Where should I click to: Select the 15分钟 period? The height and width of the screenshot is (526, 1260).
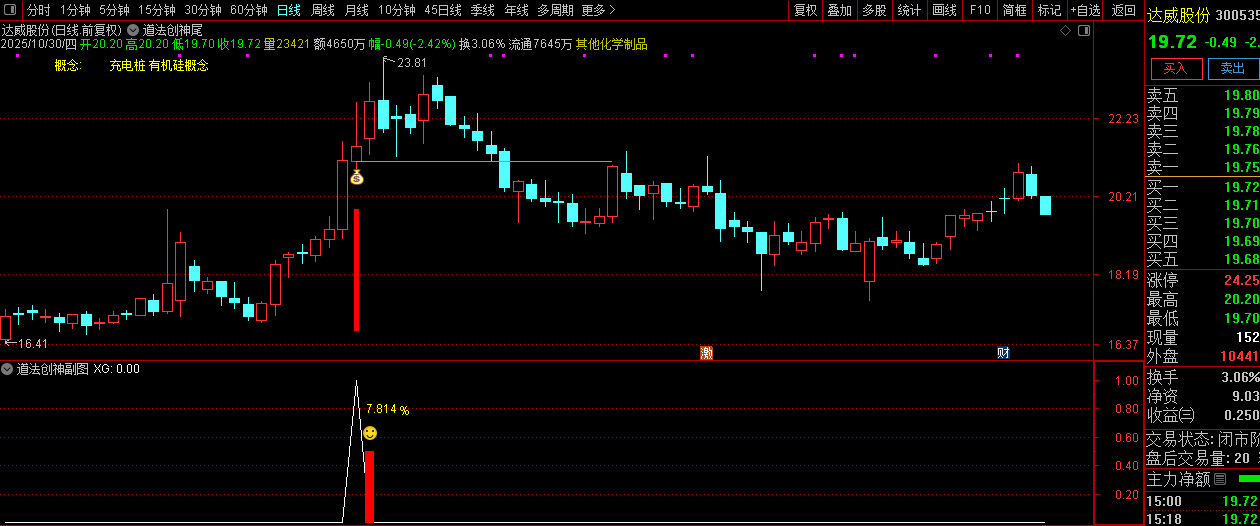156,10
